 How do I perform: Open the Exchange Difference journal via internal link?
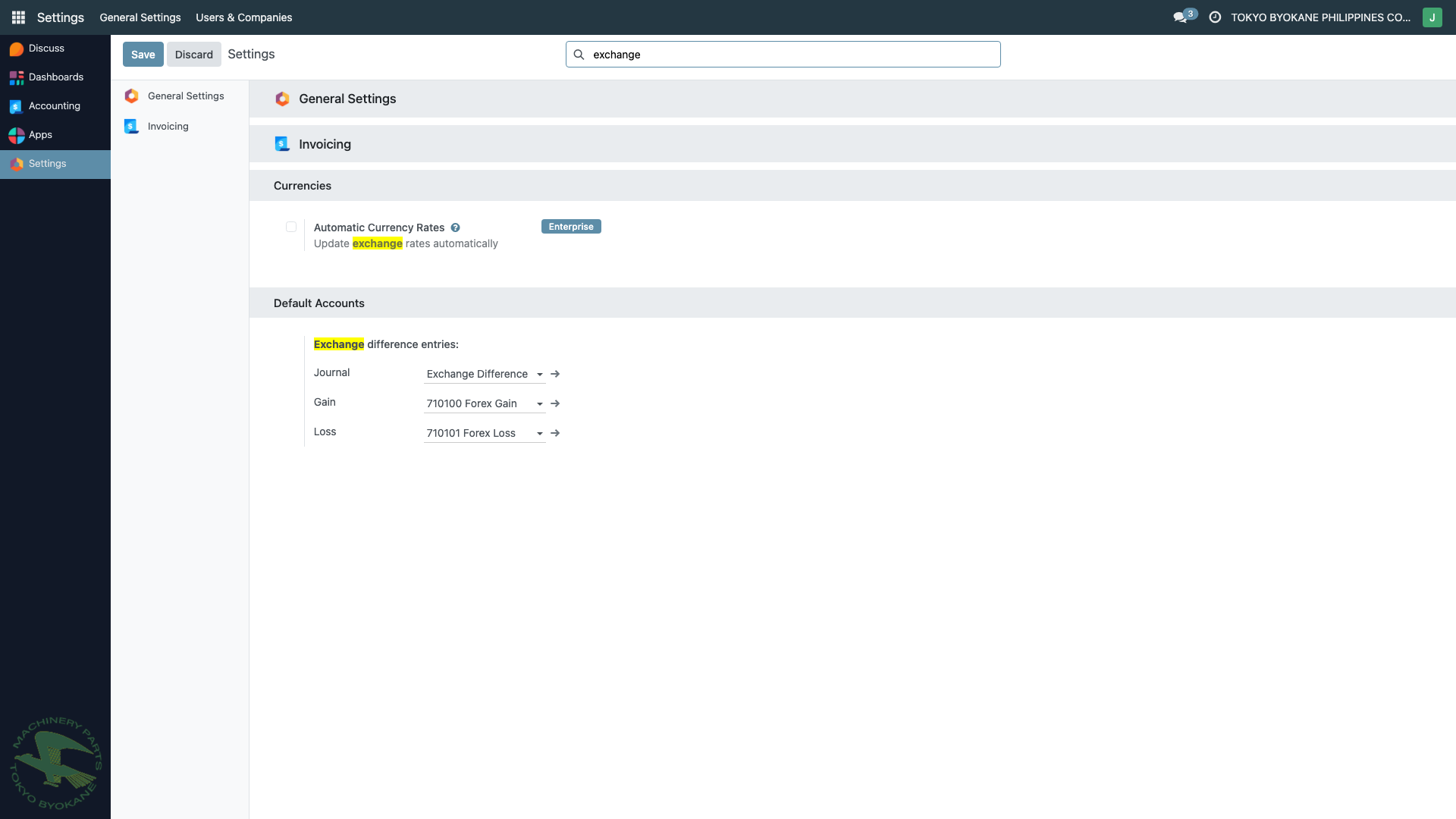point(555,374)
